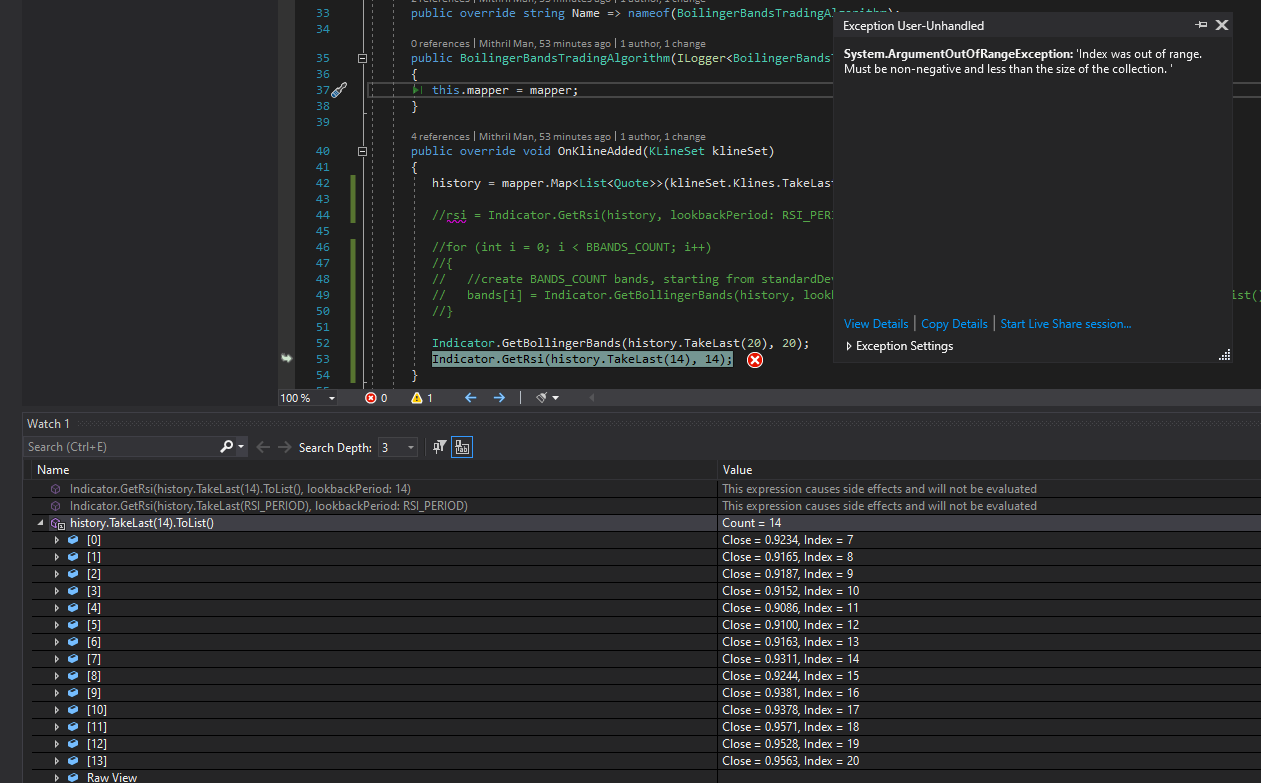Click value 'Close = 0.9381, Index = 16'
The image size is (1261, 783).
[x=790, y=693]
